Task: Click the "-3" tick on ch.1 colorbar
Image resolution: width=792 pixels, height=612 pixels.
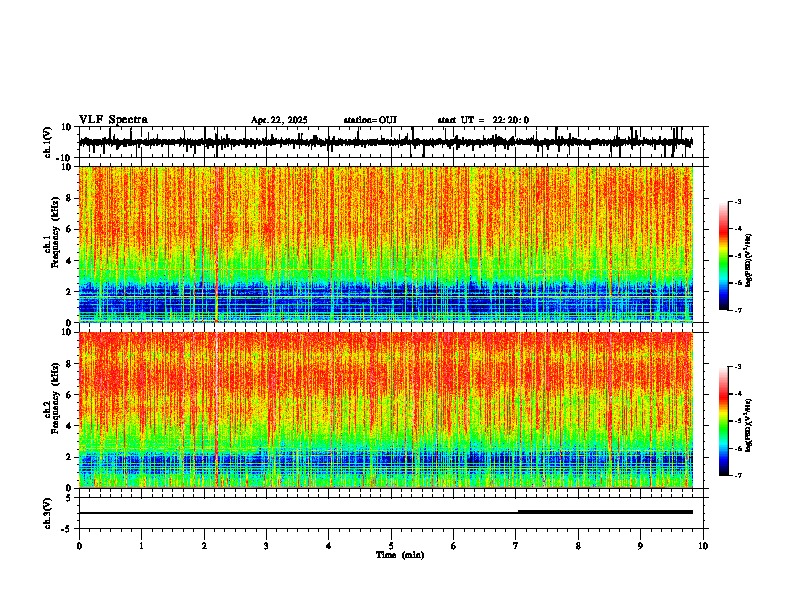Action: 737,202
